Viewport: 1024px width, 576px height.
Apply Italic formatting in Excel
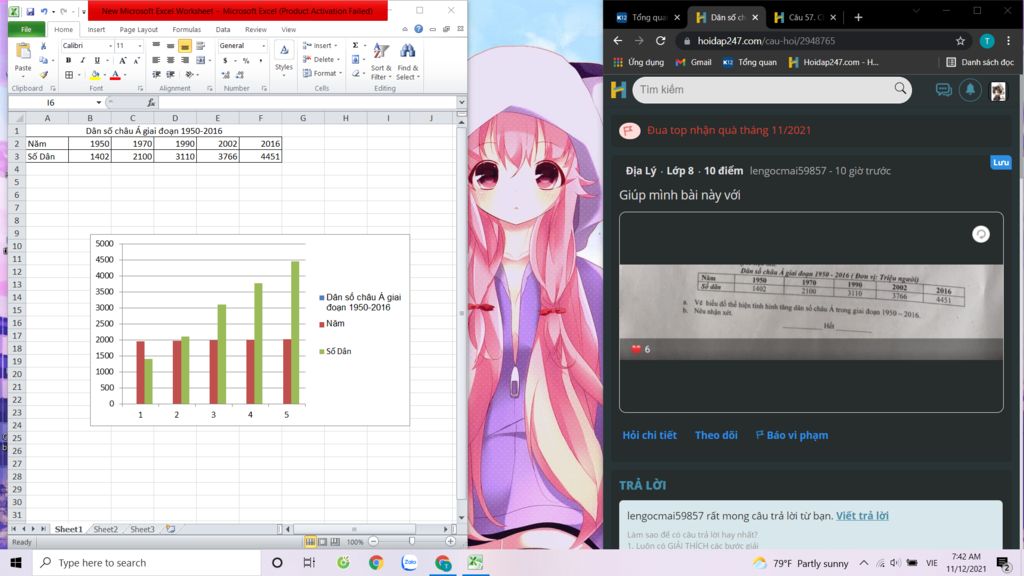tap(83, 60)
